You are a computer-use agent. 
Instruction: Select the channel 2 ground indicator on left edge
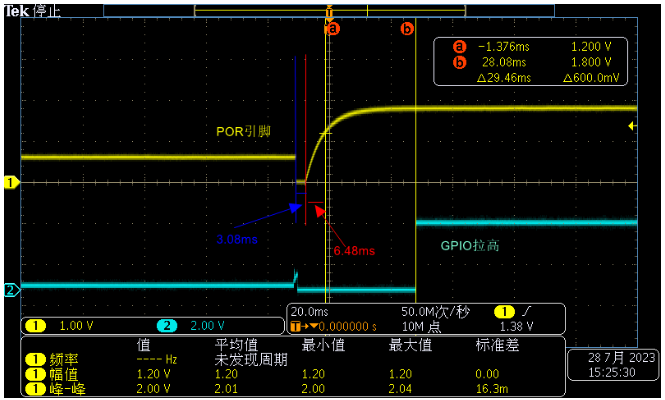click(x=11, y=291)
